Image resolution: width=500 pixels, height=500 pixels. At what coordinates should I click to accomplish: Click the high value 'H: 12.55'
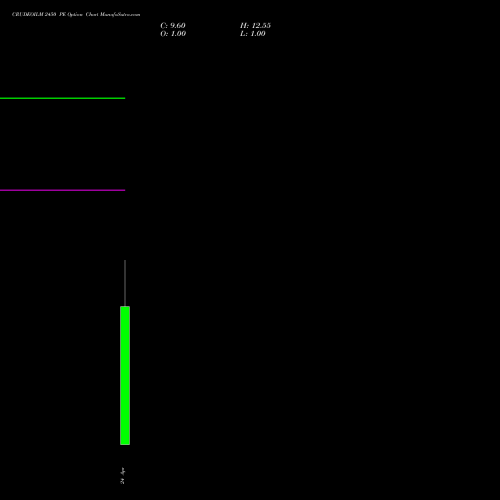[255, 26]
